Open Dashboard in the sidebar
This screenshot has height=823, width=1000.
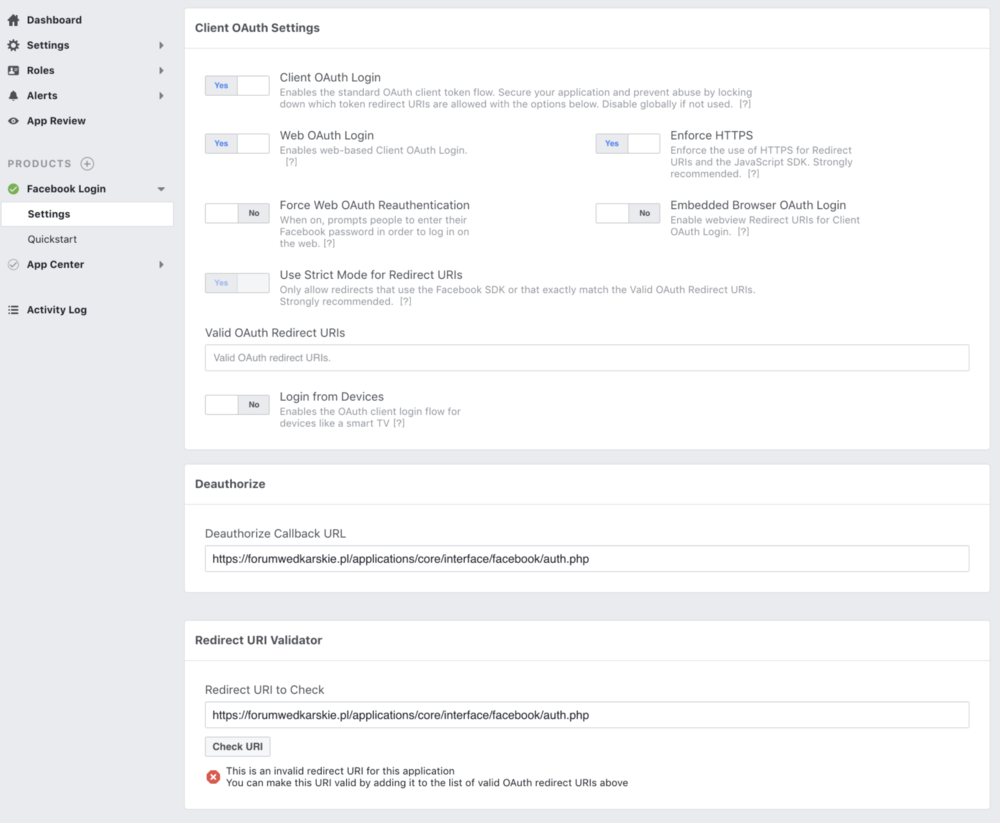point(54,20)
